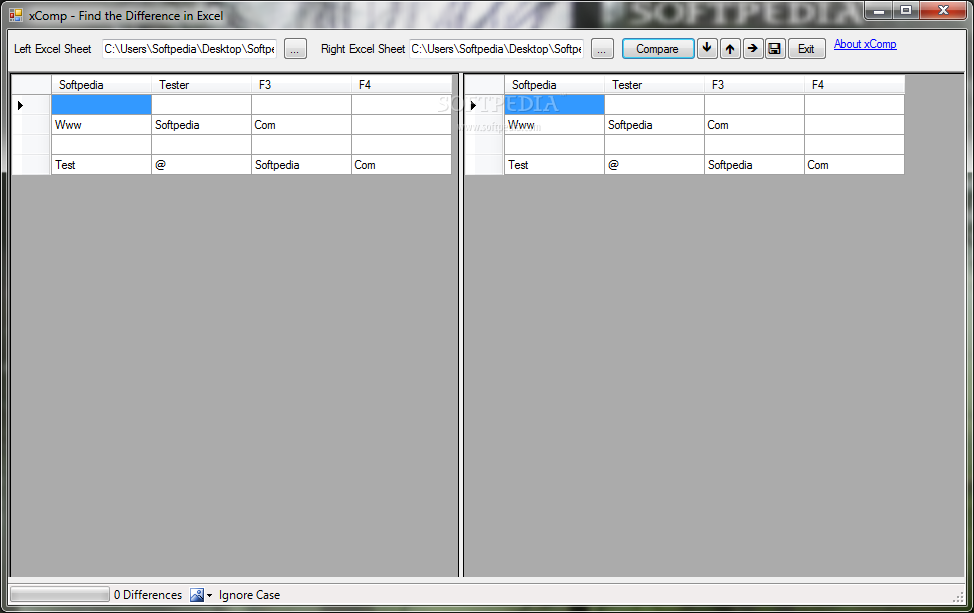Select the Tester column header in right grid
974x613 pixels.
[654, 84]
